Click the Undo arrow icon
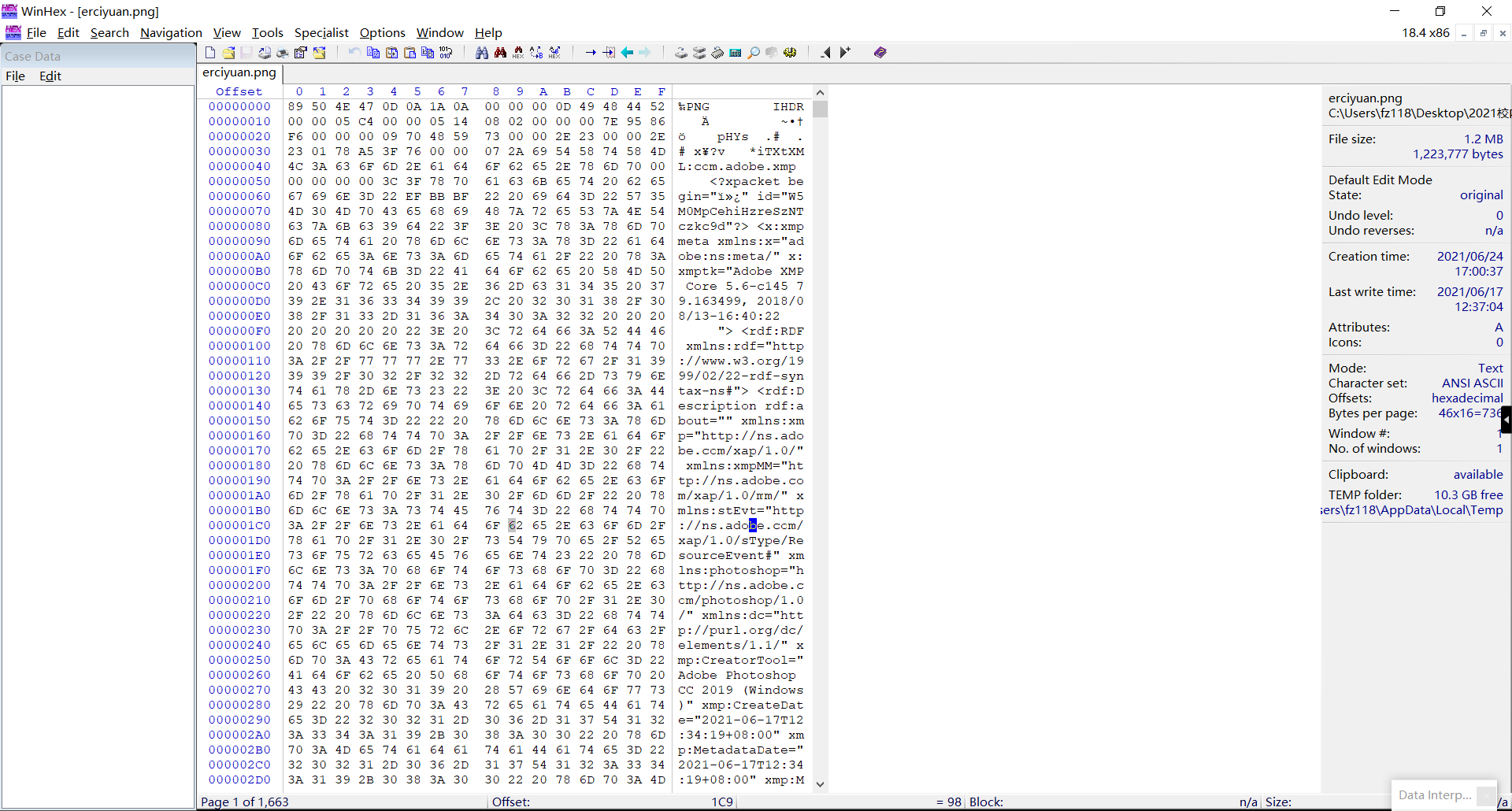Screen dimensions: 1512x811 pos(354,53)
